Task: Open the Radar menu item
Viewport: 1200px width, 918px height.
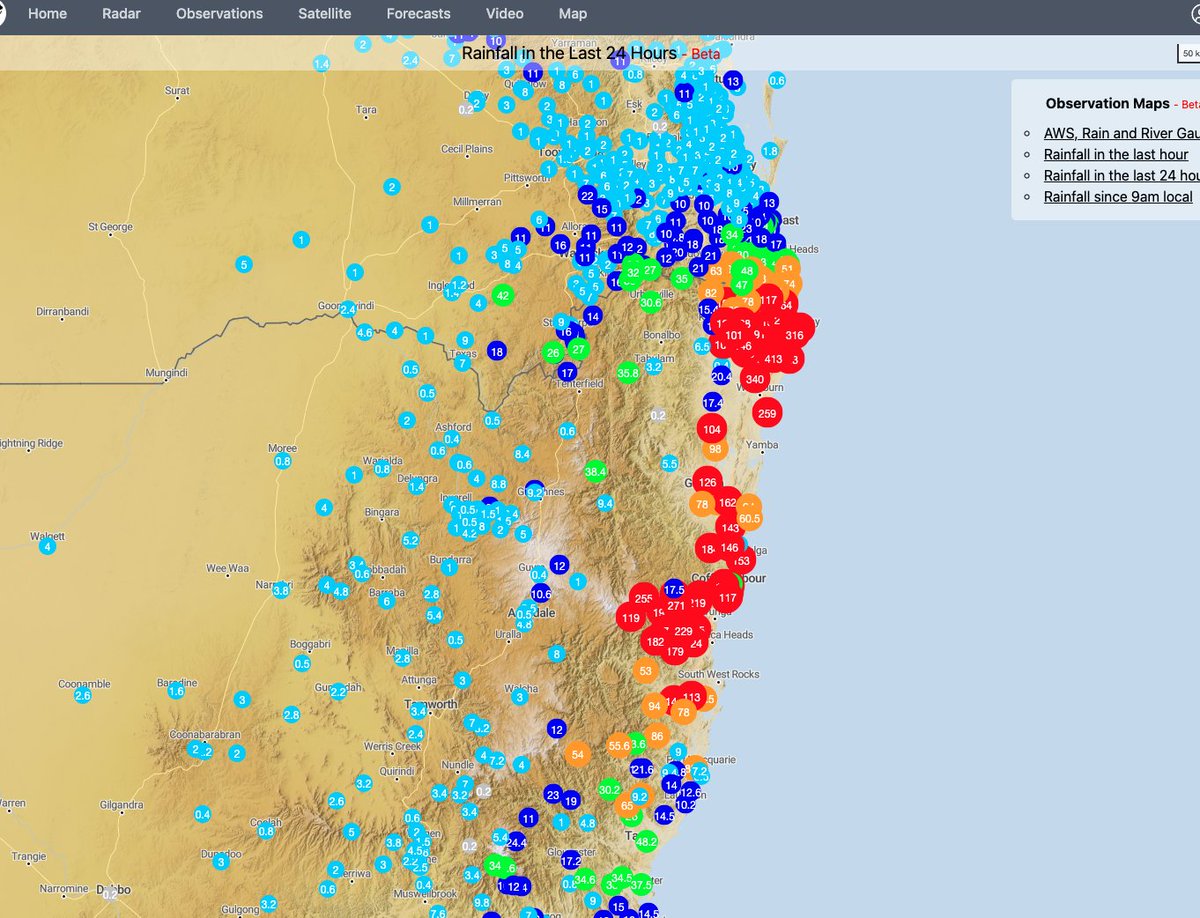Action: coord(122,14)
